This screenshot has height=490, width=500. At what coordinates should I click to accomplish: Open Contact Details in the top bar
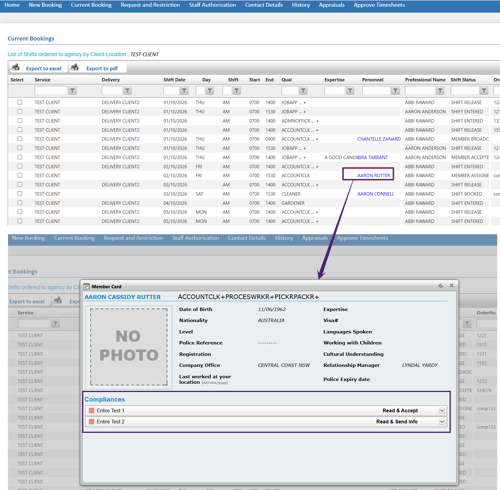tap(264, 5)
